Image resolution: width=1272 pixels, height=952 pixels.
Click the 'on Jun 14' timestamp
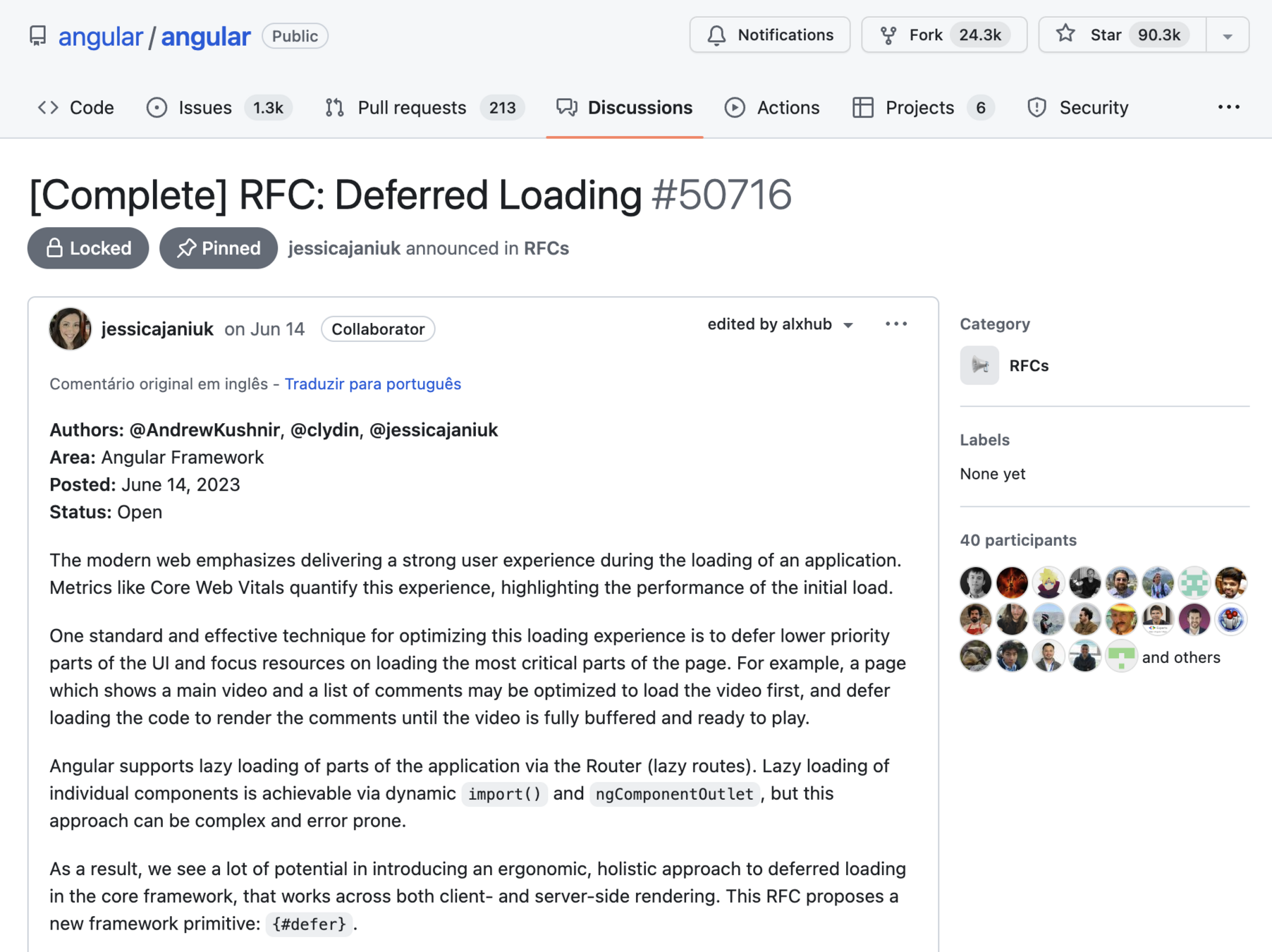(x=264, y=329)
